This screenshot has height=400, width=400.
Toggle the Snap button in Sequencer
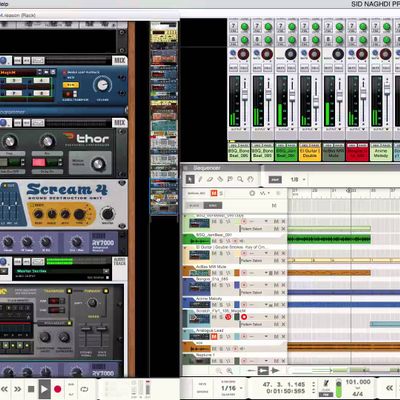coord(275,179)
